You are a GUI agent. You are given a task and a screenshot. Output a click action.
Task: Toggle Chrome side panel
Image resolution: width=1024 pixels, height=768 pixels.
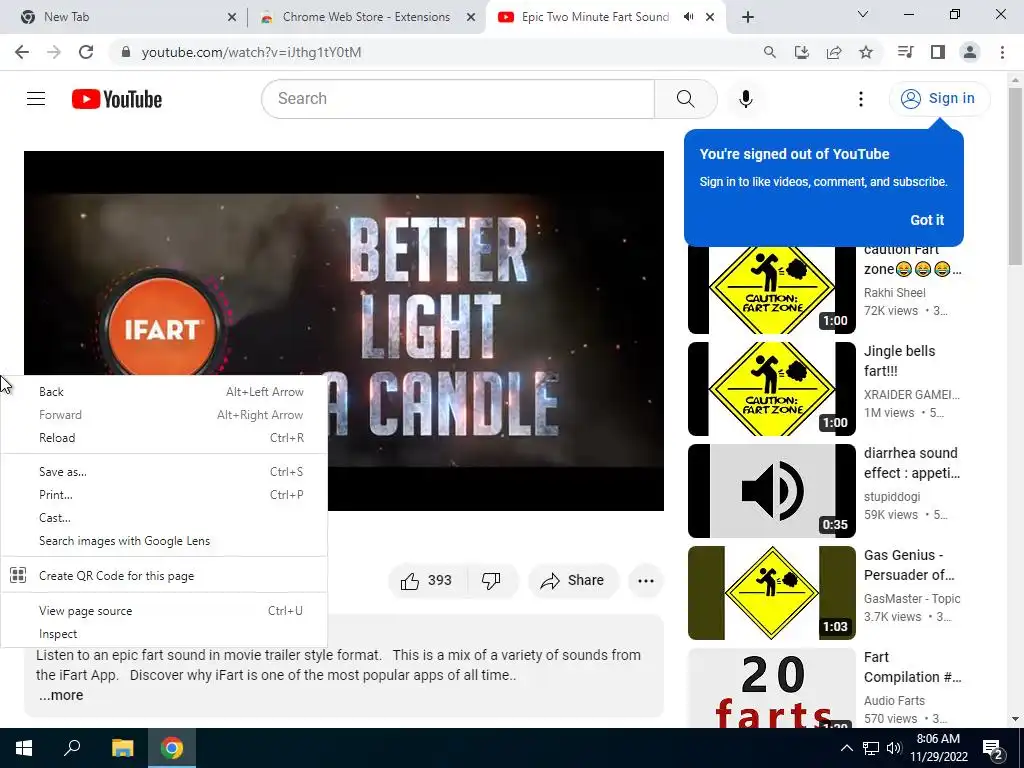pos(938,52)
